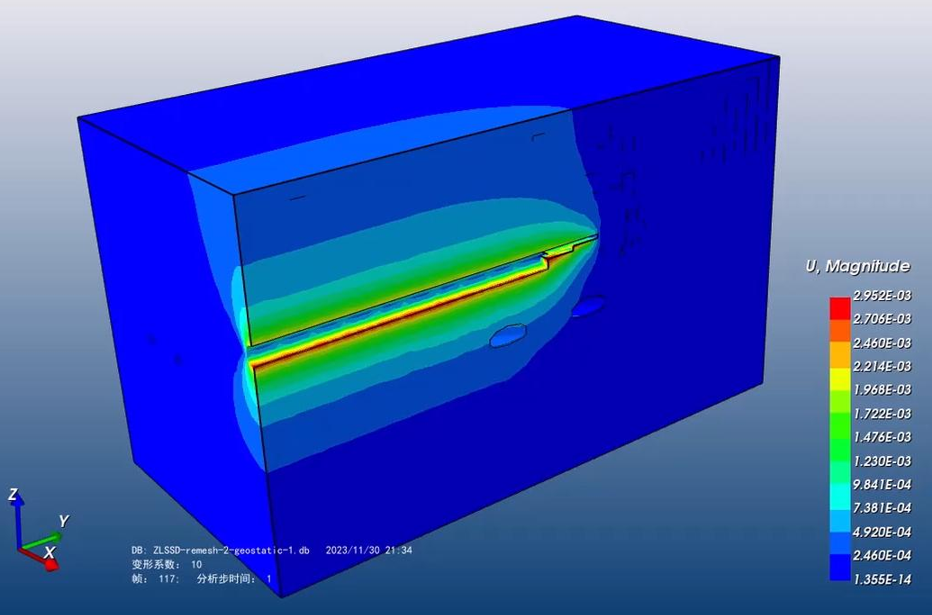
Task: Click the 2.952E-03 maximum legend value
Action: pyautogui.click(x=882, y=295)
